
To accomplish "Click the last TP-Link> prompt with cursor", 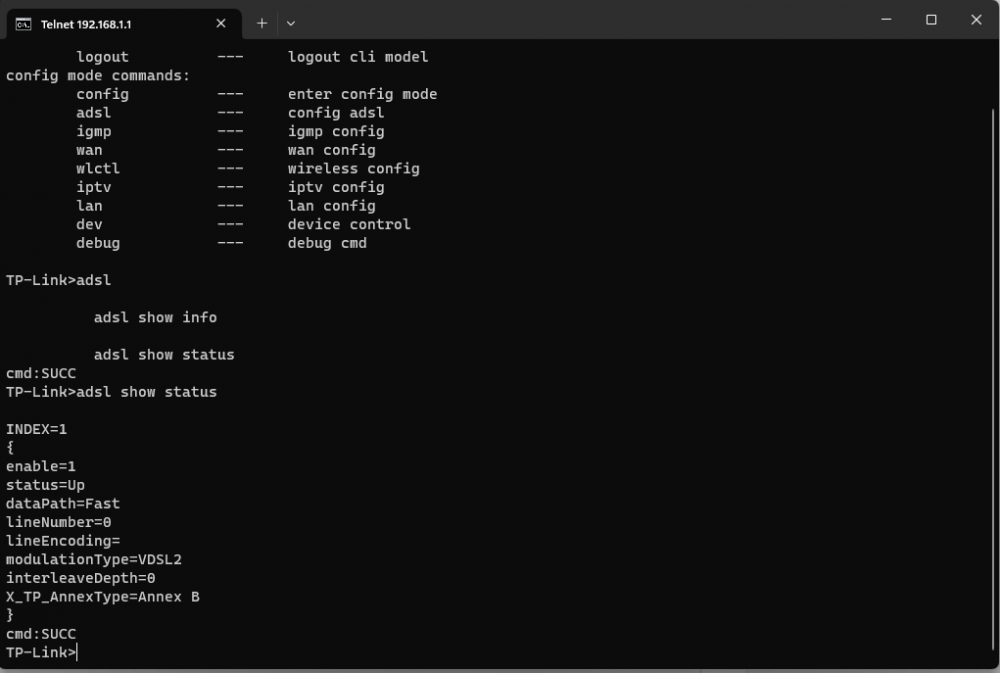I will 41,653.
